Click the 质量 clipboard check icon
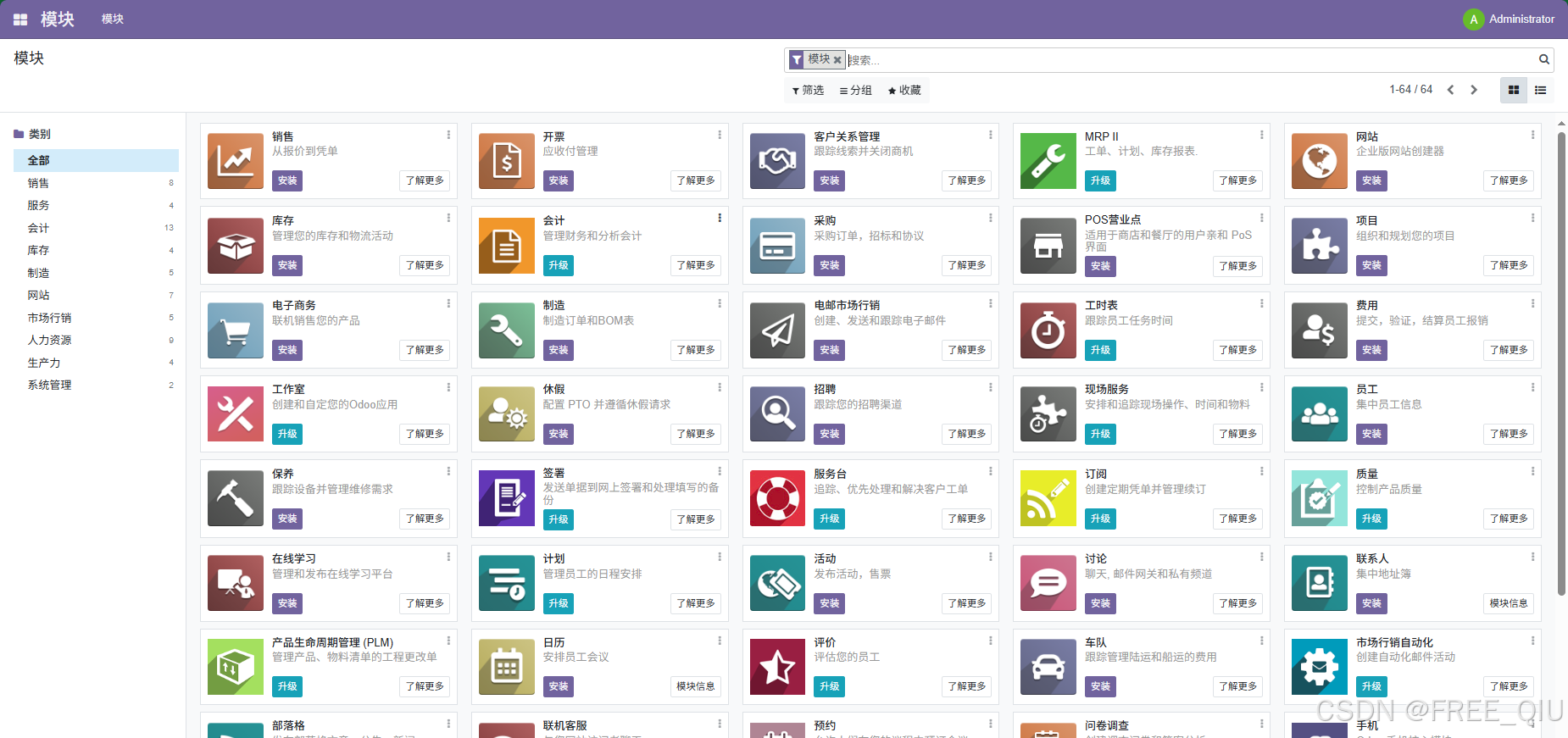The height and width of the screenshot is (738, 1568). 1320,499
